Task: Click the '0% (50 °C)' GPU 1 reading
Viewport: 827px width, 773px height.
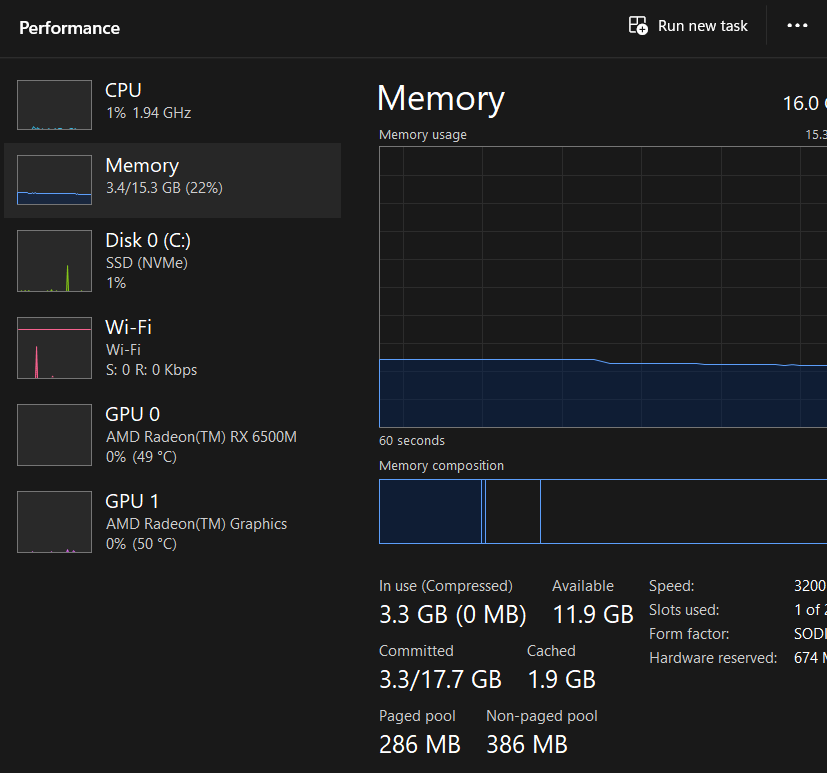Action: 141,544
